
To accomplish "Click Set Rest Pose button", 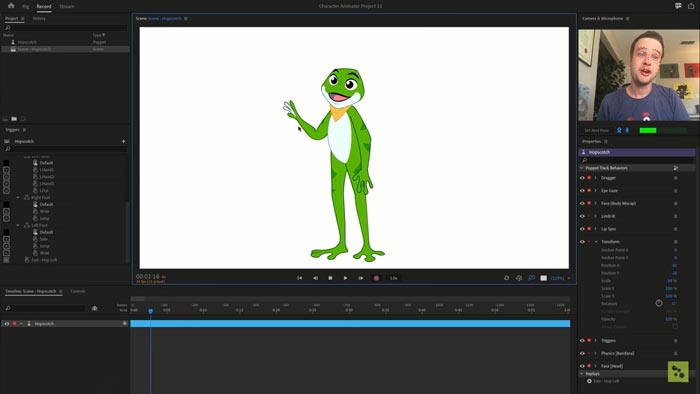I will click(596, 130).
